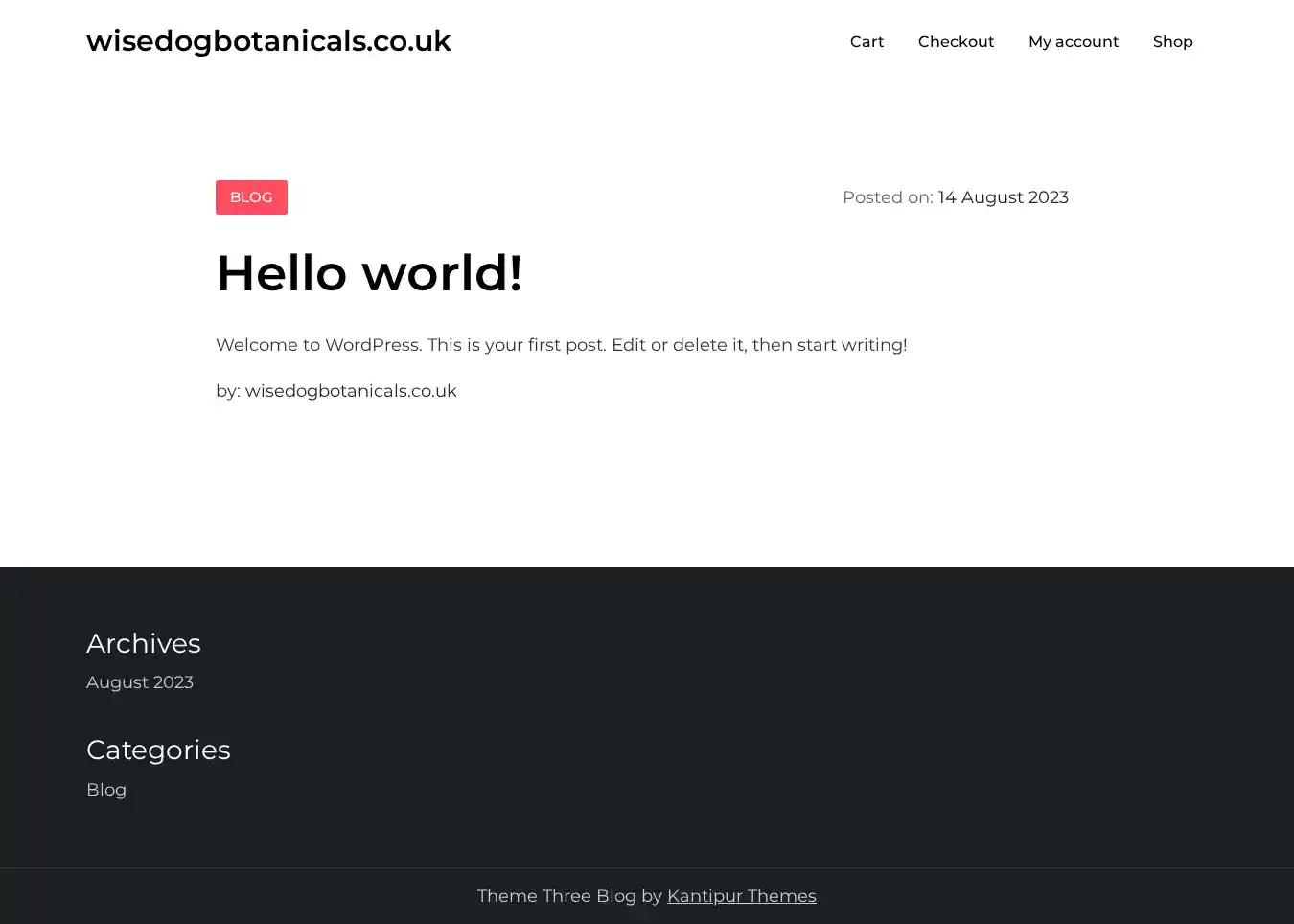This screenshot has height=924, width=1294.
Task: Click the Archives heading in footer
Action: click(144, 643)
